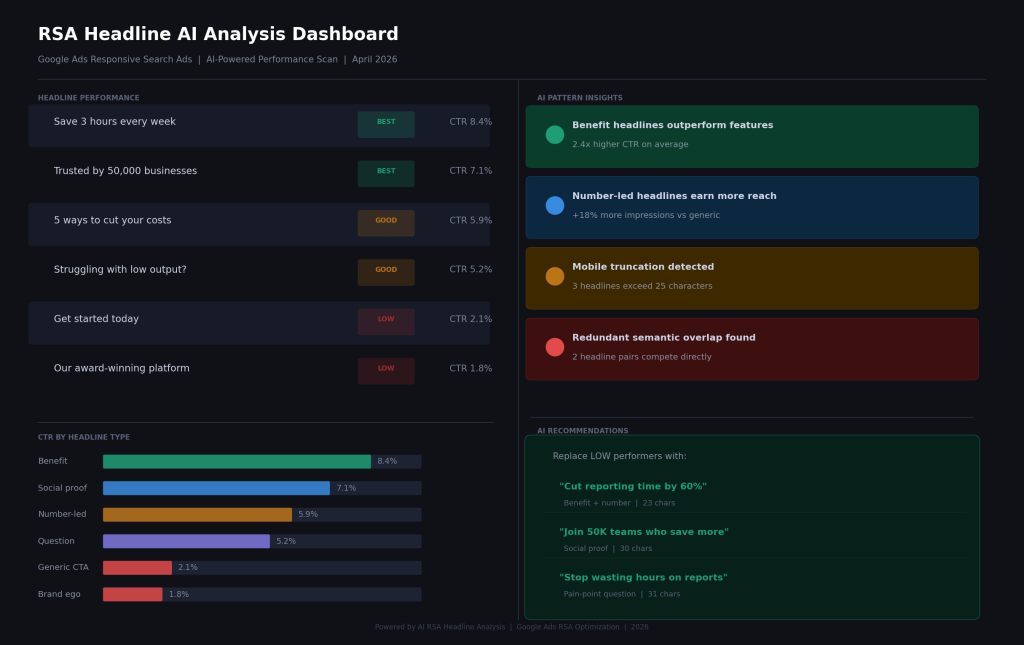Click the blue dot beside number-led headlines insight

pyautogui.click(x=554, y=204)
